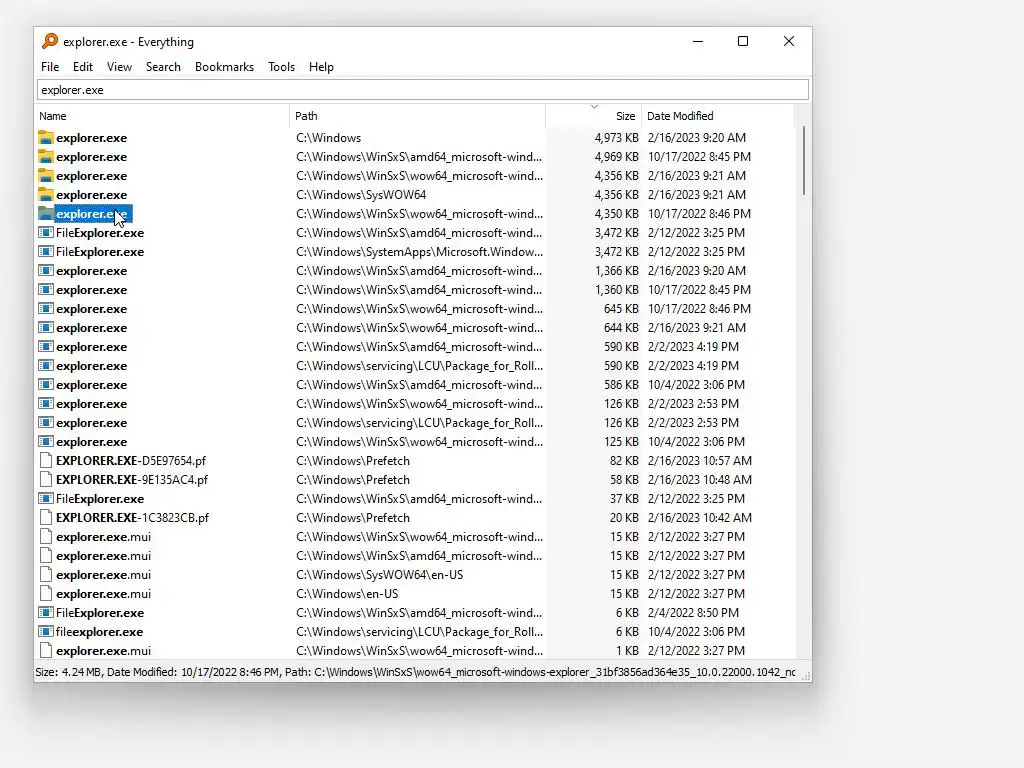Viewport: 1024px width, 768px height.
Task: Click icon of FileExplorer.exe in SystemApps path
Action: coord(46,251)
